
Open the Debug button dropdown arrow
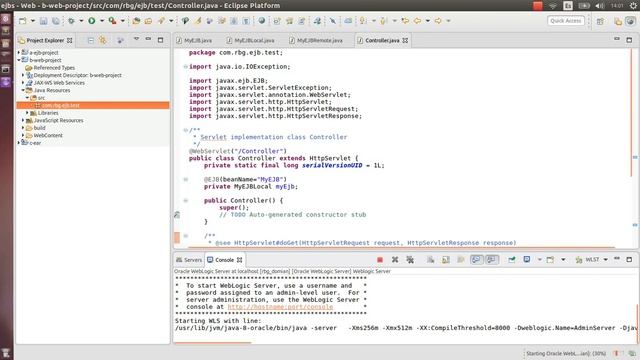(81, 21)
